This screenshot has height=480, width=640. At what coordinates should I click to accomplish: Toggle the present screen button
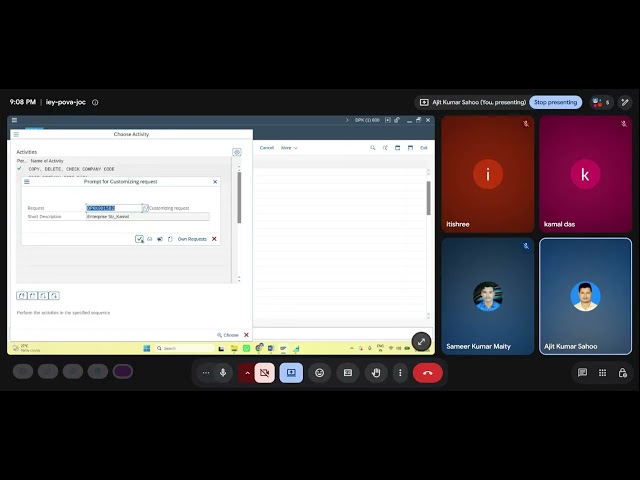[x=291, y=373]
